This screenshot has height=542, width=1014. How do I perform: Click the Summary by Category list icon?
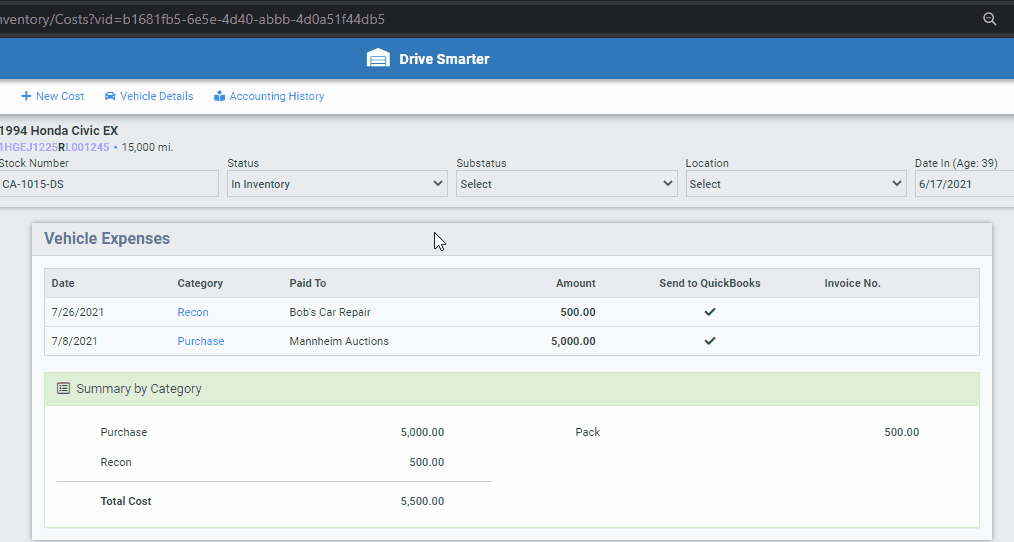point(63,389)
